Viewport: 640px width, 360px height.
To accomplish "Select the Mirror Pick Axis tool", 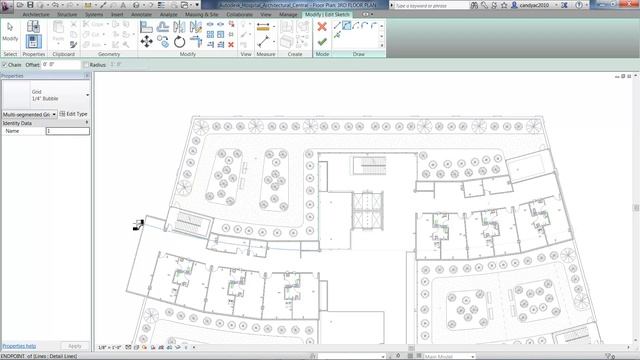I will click(x=179, y=27).
